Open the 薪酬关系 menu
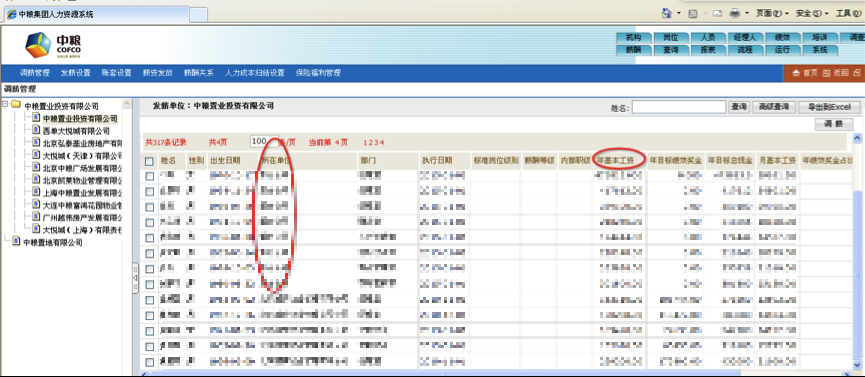This screenshot has width=865, height=377. click(x=199, y=73)
